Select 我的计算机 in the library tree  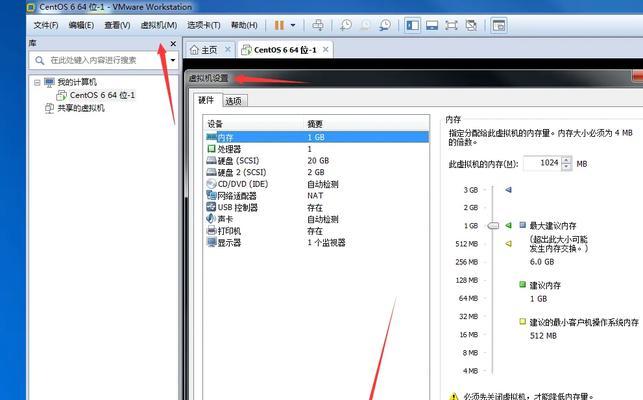tap(77, 82)
